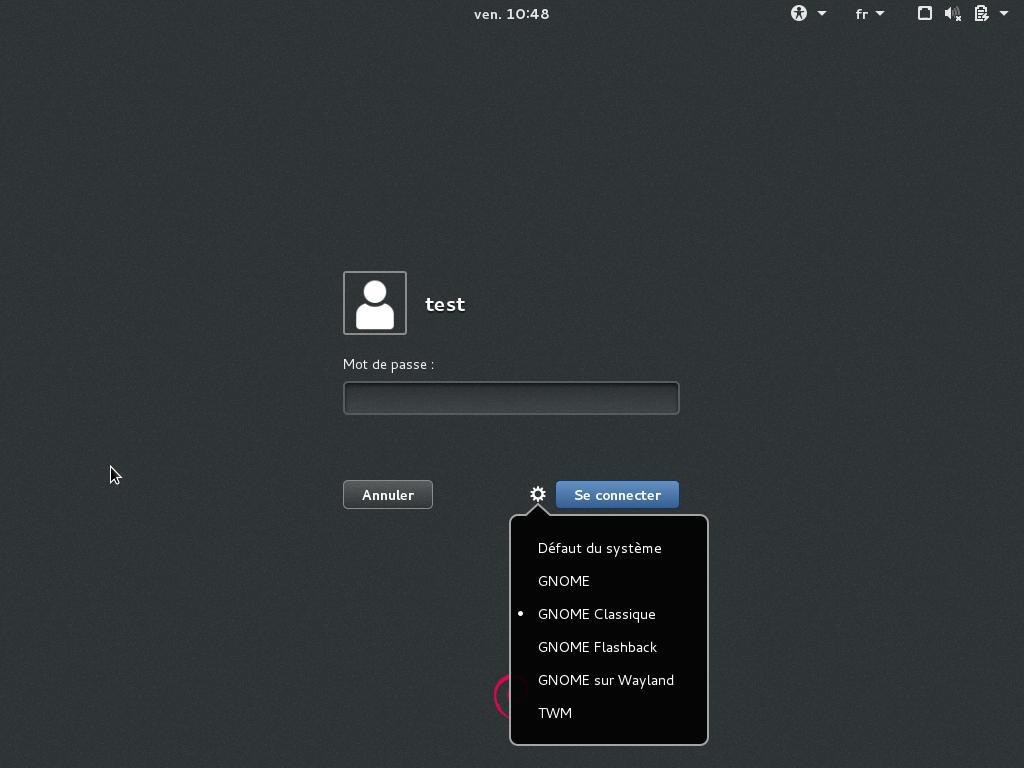
Task: Open the clock showing ven. 10:48
Action: (512, 14)
